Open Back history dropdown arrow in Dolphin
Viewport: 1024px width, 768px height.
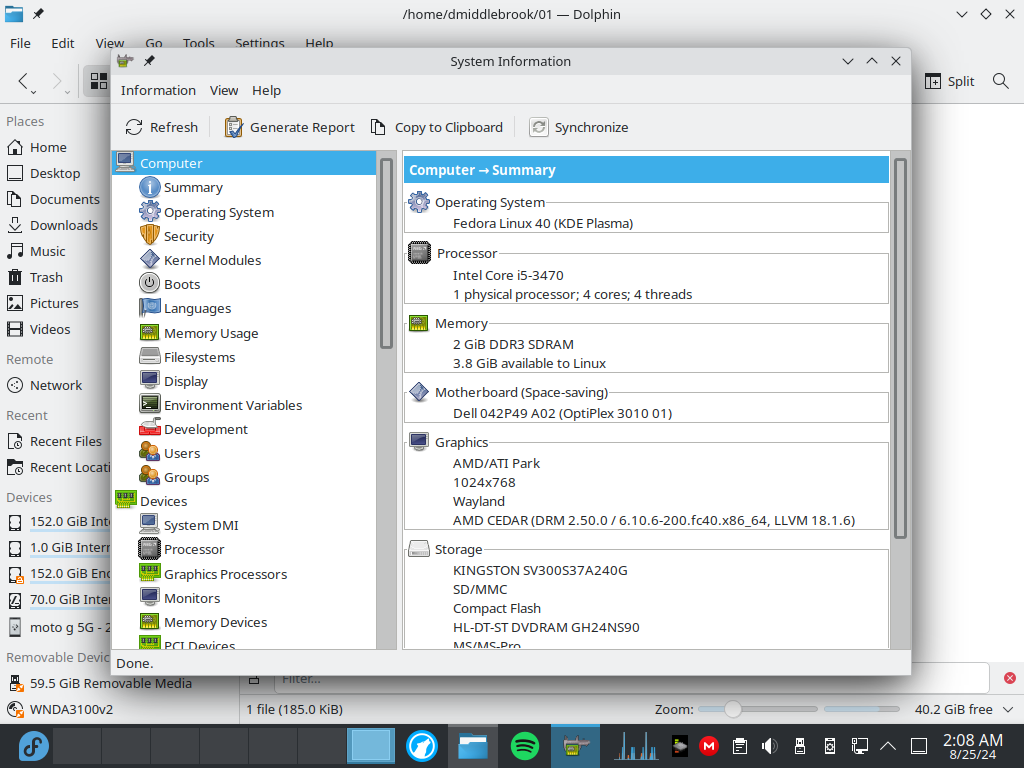[34, 92]
